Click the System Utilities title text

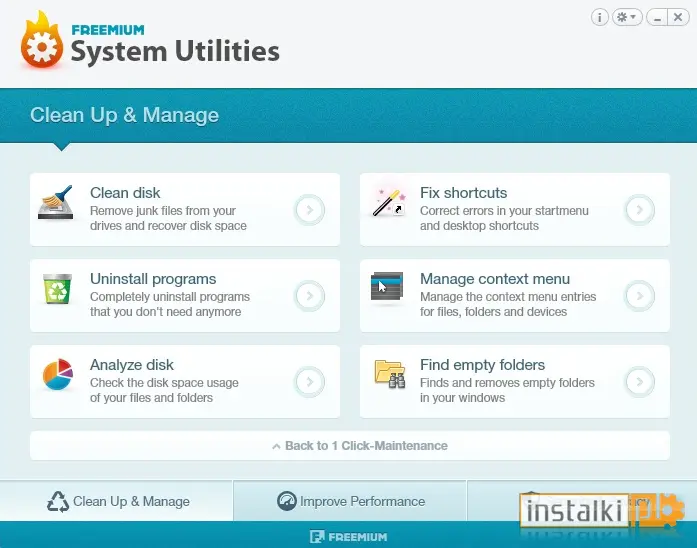[x=175, y=51]
